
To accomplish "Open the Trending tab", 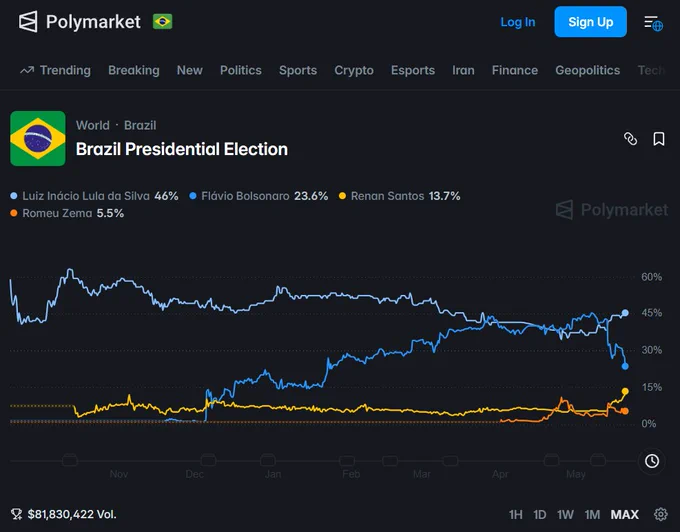I will pyautogui.click(x=56, y=70).
